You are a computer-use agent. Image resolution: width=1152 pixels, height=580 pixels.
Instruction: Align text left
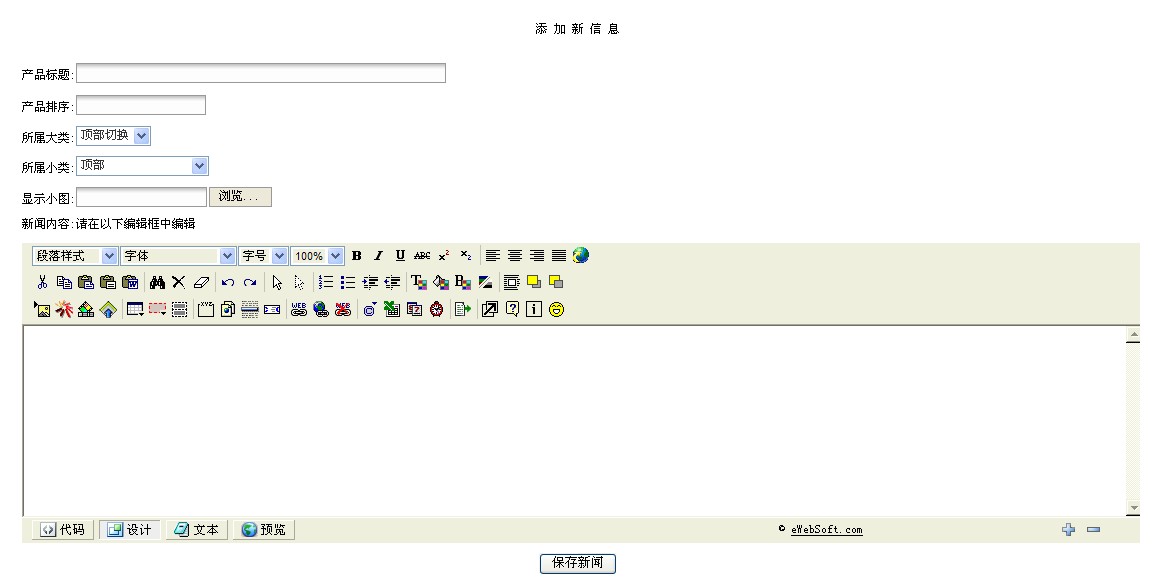click(493, 256)
